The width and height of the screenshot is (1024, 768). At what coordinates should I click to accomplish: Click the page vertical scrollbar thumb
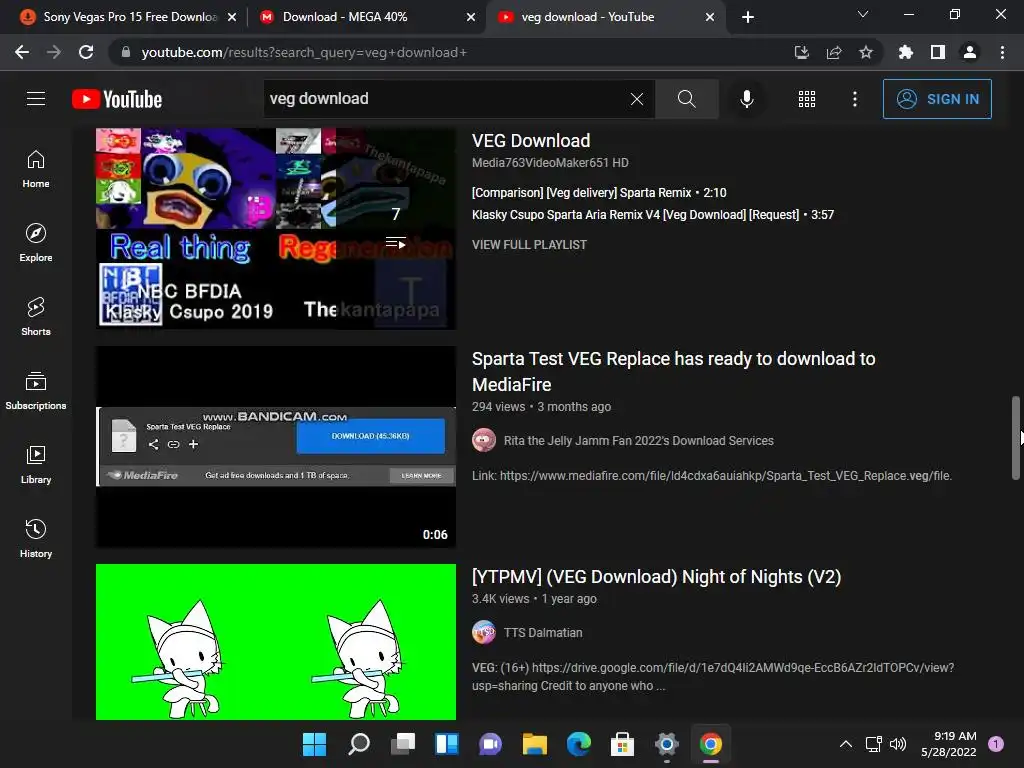tap(1016, 438)
